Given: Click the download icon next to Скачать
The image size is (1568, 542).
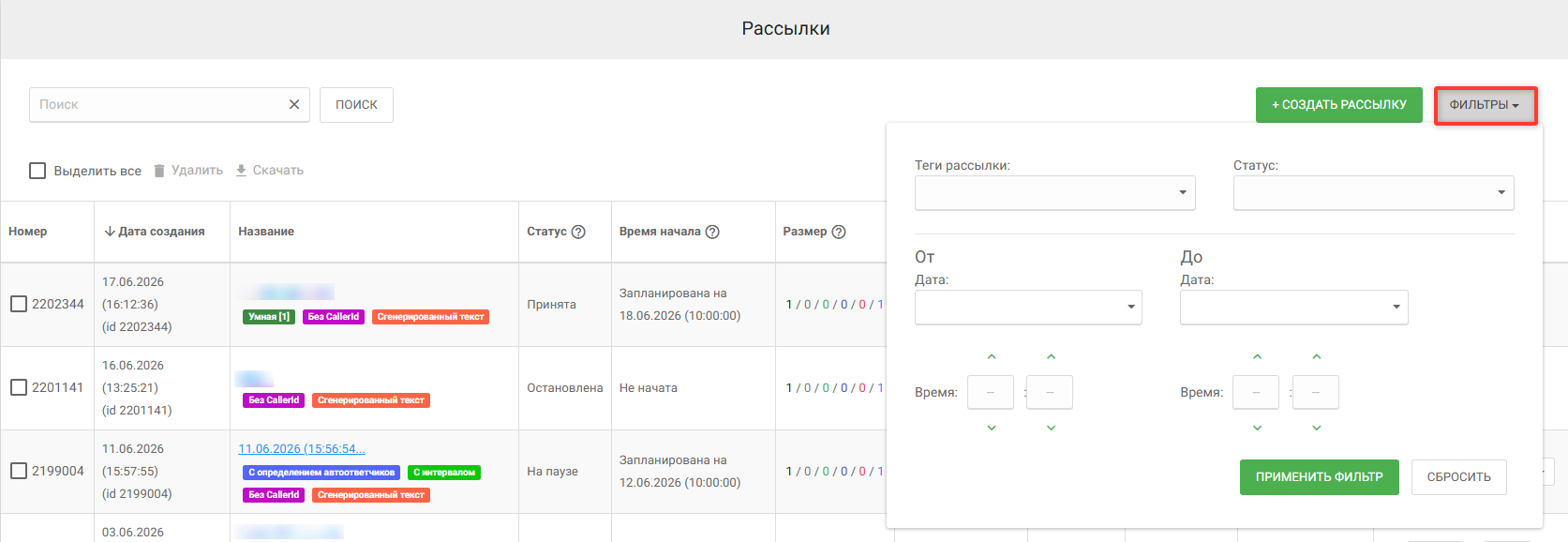Looking at the screenshot, I should 241,171.
